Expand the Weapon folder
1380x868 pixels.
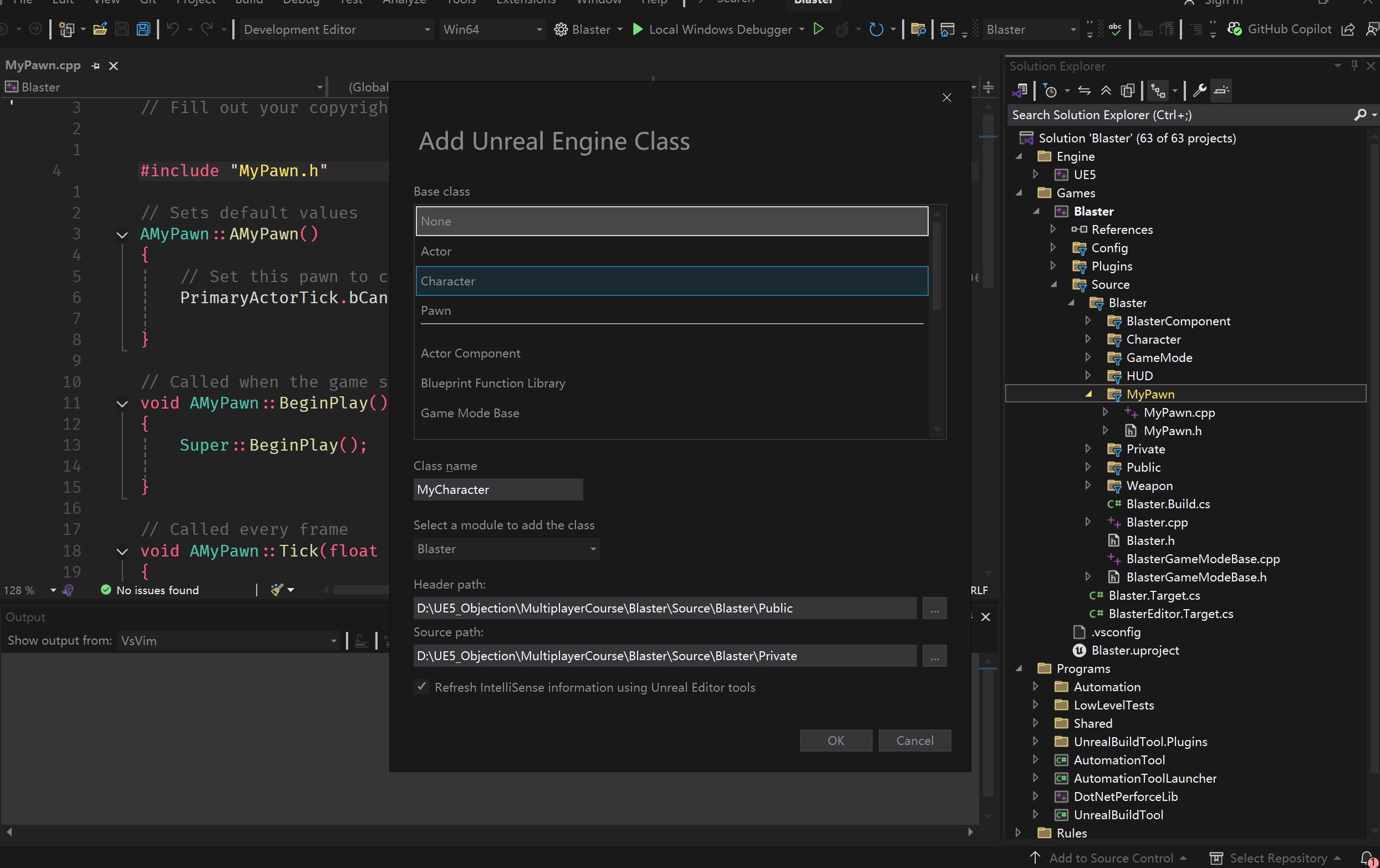click(1088, 486)
